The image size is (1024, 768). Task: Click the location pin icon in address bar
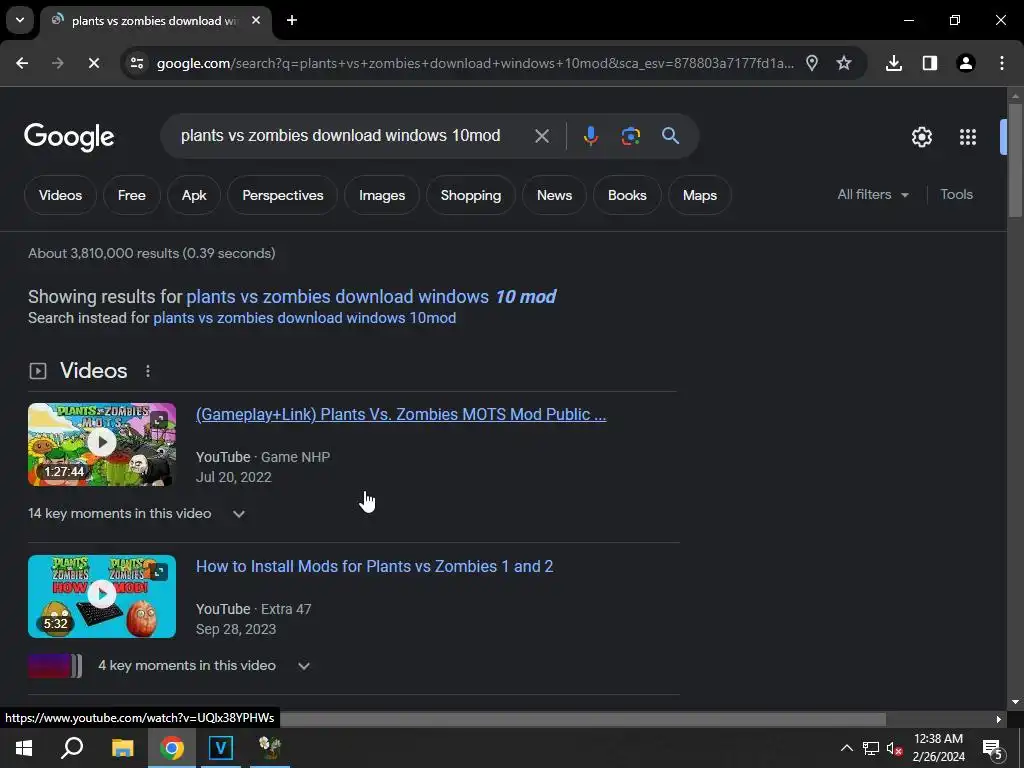[812, 63]
